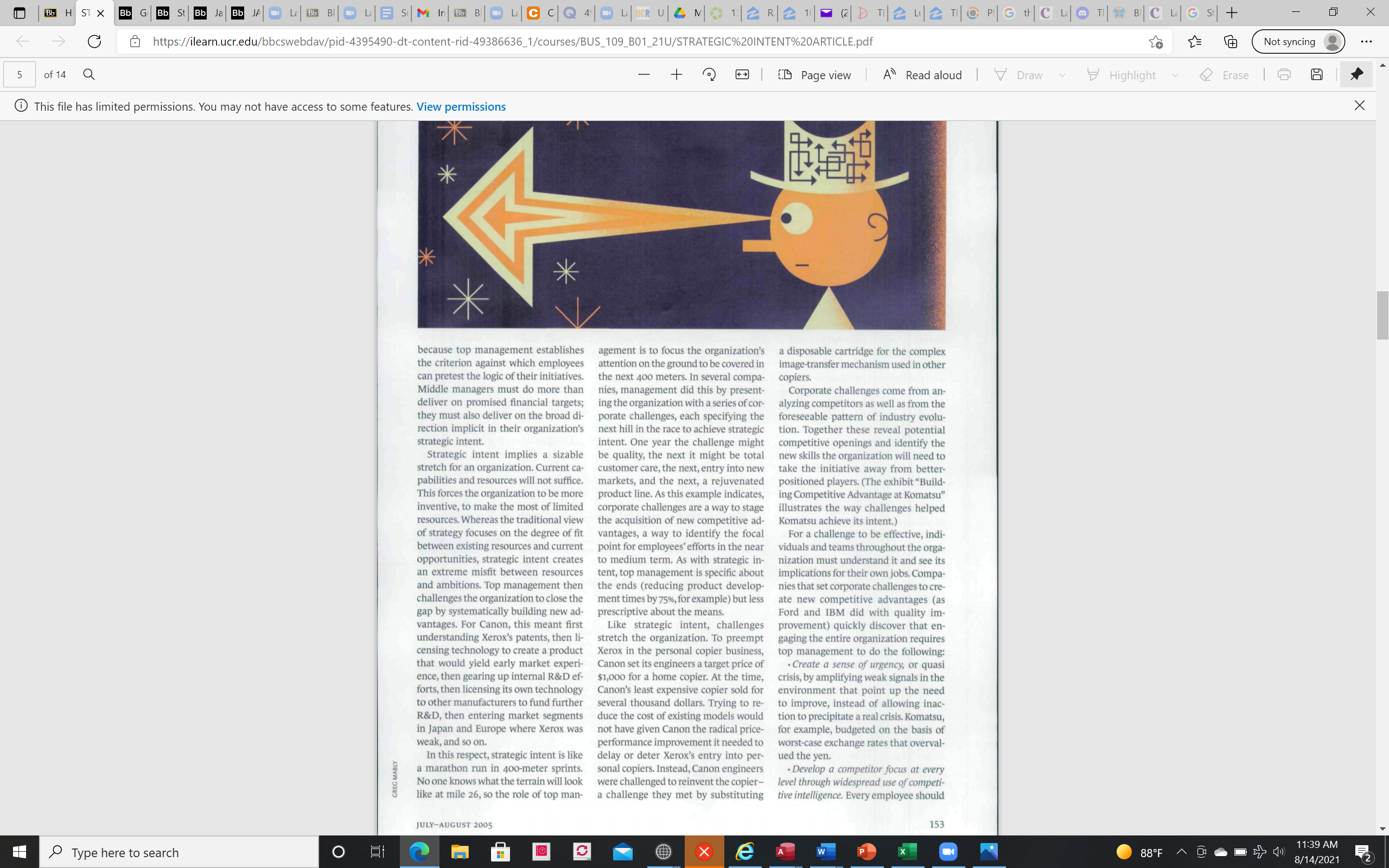Switch to the UCR tab
Screen dimensions: 1389x868
pos(649,12)
